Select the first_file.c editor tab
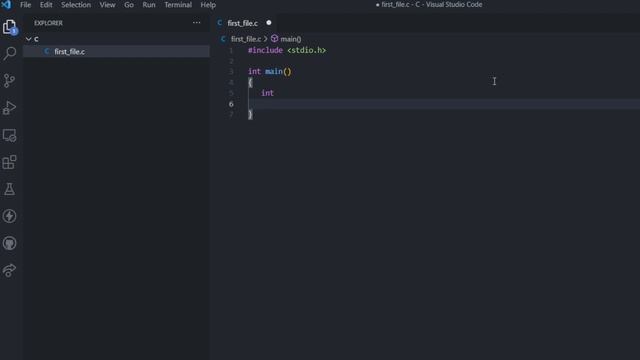640x360 pixels. tap(244, 23)
